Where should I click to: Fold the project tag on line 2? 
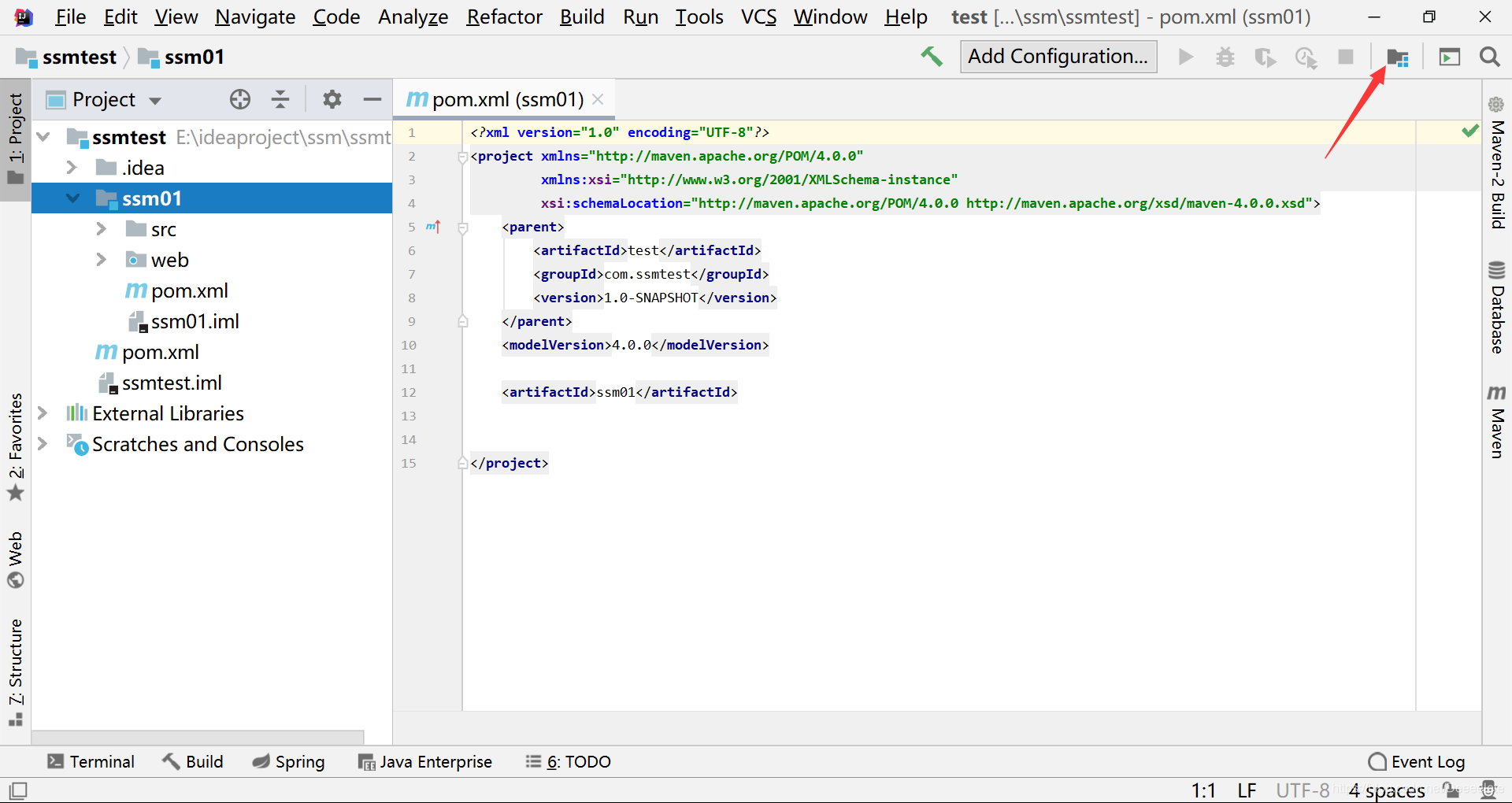coord(463,157)
